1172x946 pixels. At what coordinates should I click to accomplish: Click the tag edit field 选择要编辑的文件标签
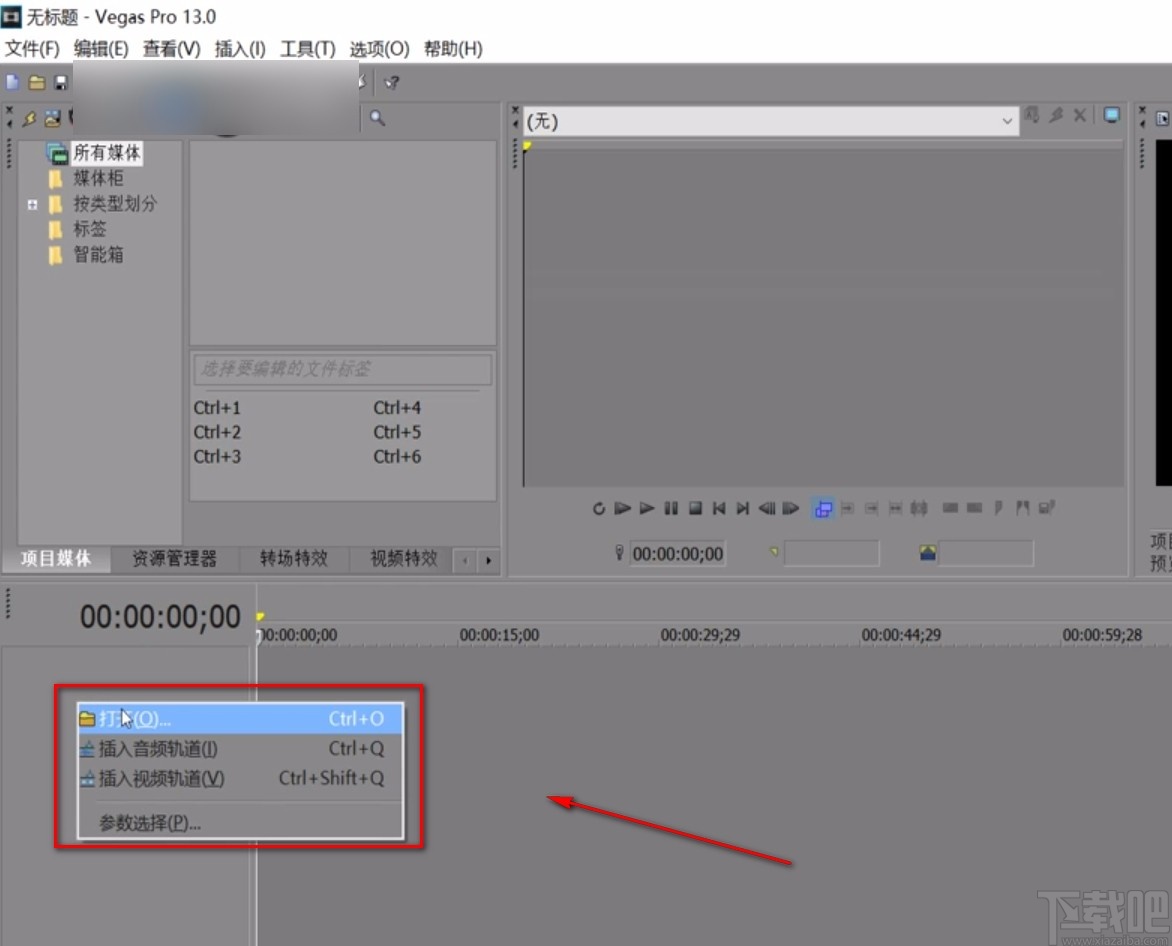point(342,369)
